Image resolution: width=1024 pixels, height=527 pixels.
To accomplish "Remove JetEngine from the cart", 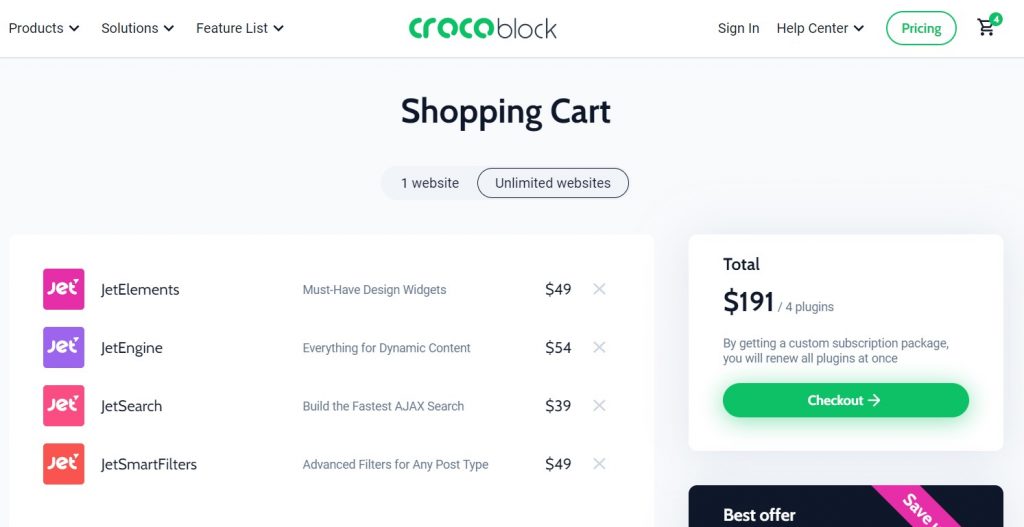I will pos(599,347).
